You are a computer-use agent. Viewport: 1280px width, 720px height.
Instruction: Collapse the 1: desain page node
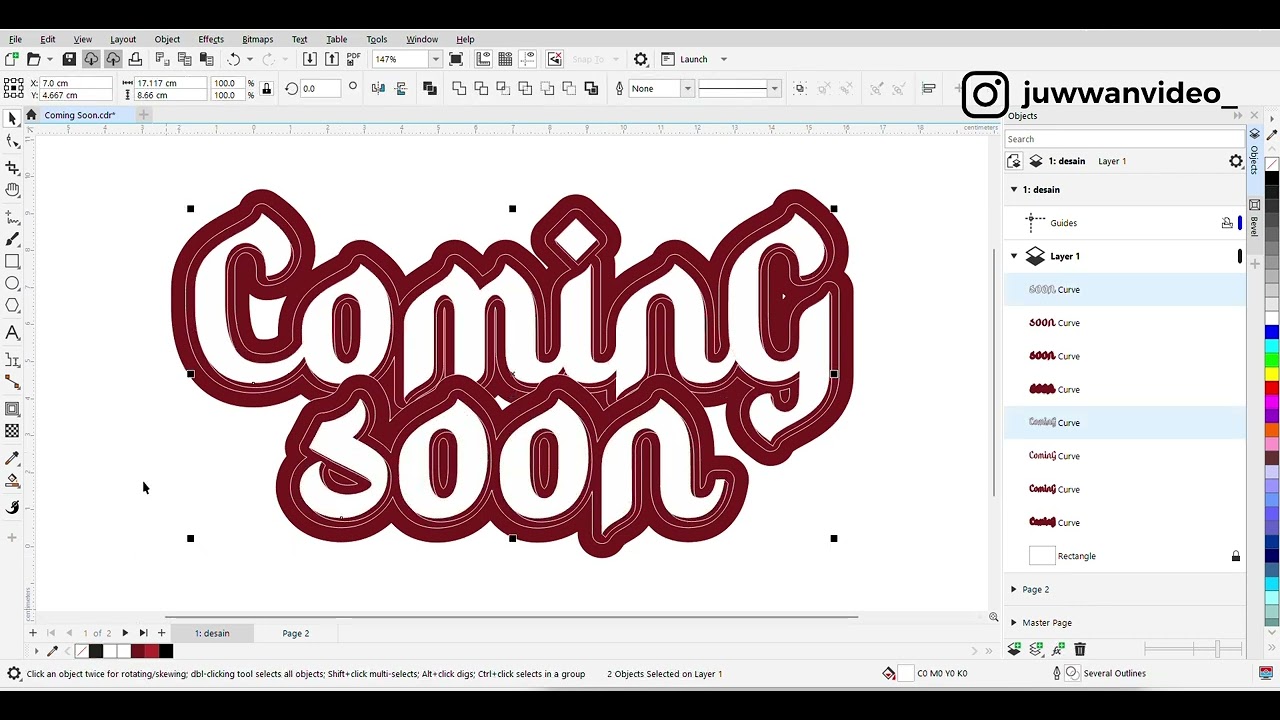1014,190
